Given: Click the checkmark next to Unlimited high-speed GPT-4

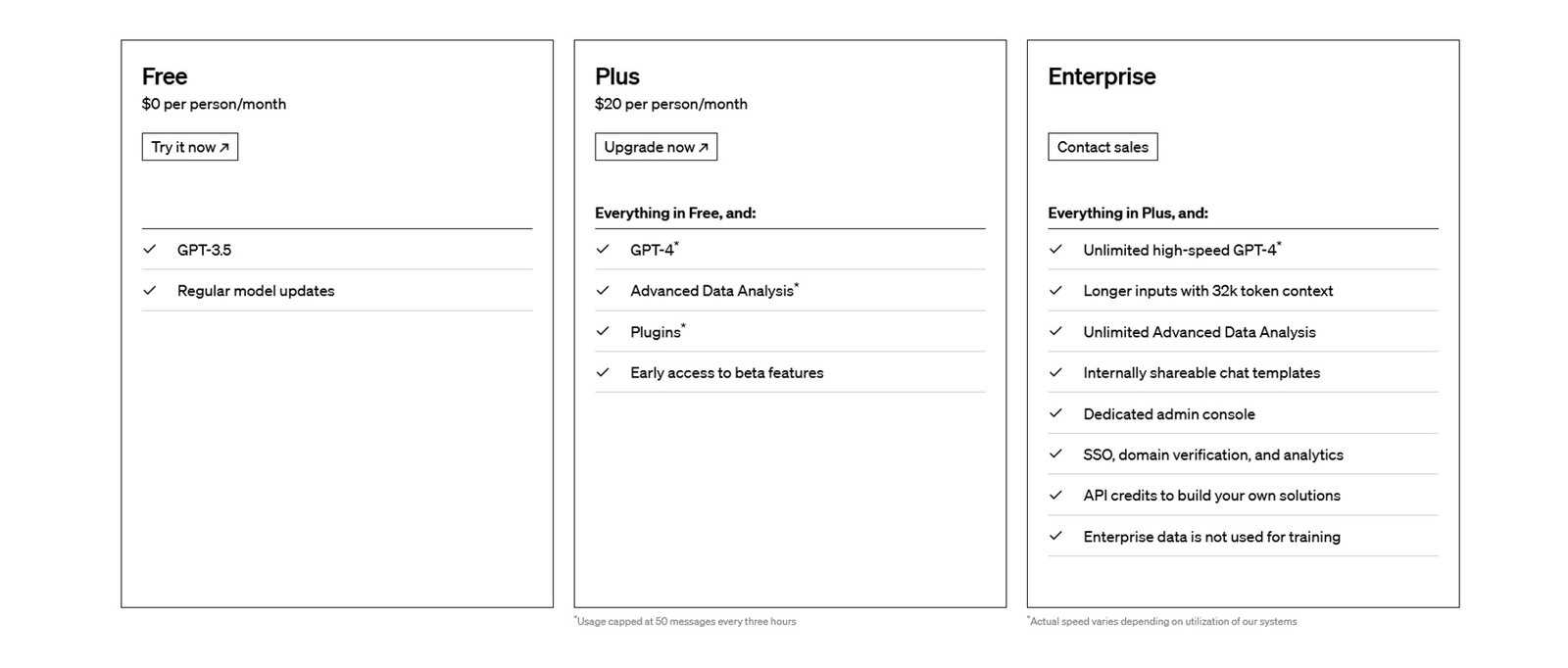Looking at the screenshot, I should click(1055, 249).
